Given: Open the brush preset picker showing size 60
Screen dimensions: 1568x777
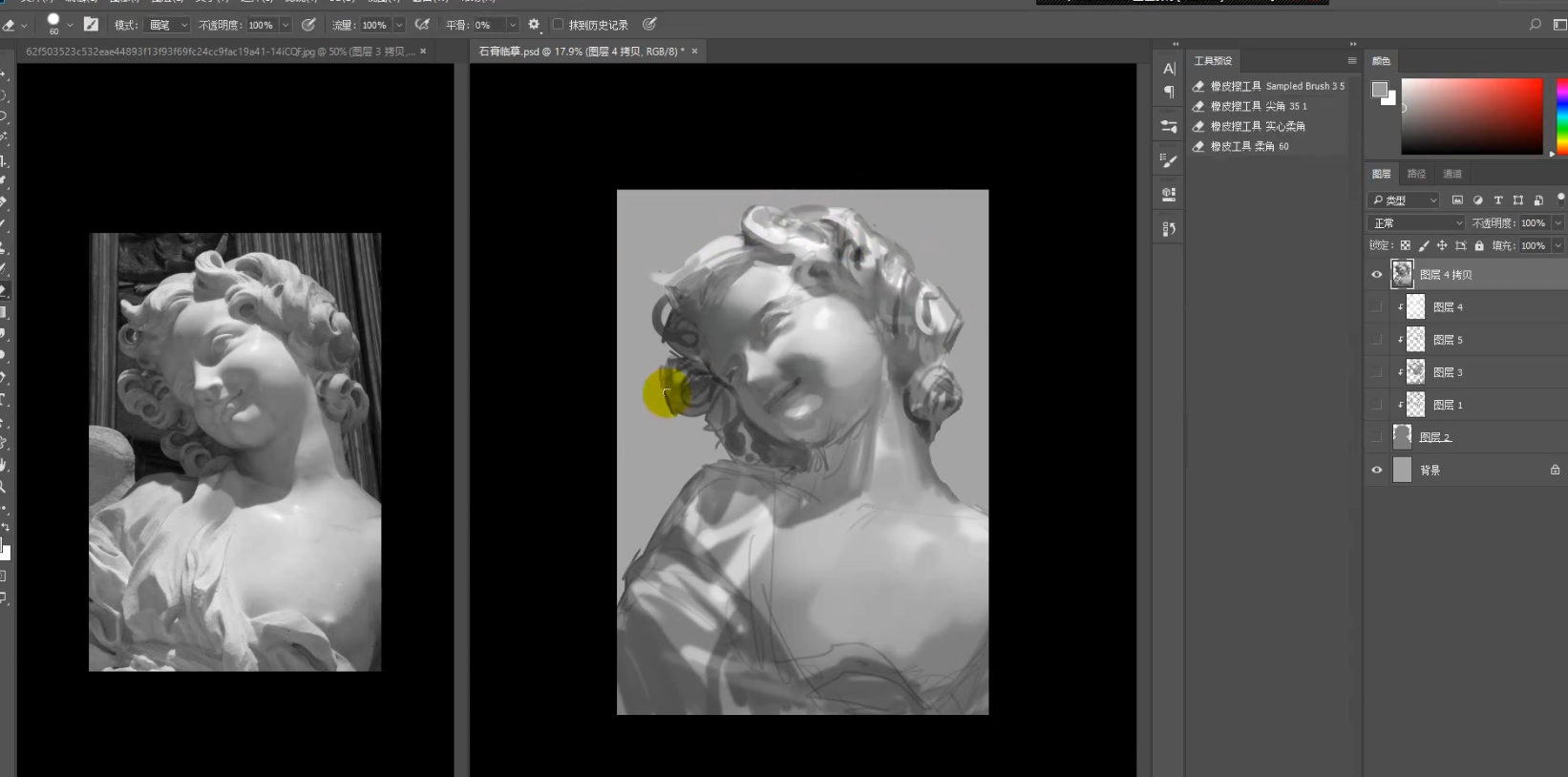Looking at the screenshot, I should [x=59, y=24].
